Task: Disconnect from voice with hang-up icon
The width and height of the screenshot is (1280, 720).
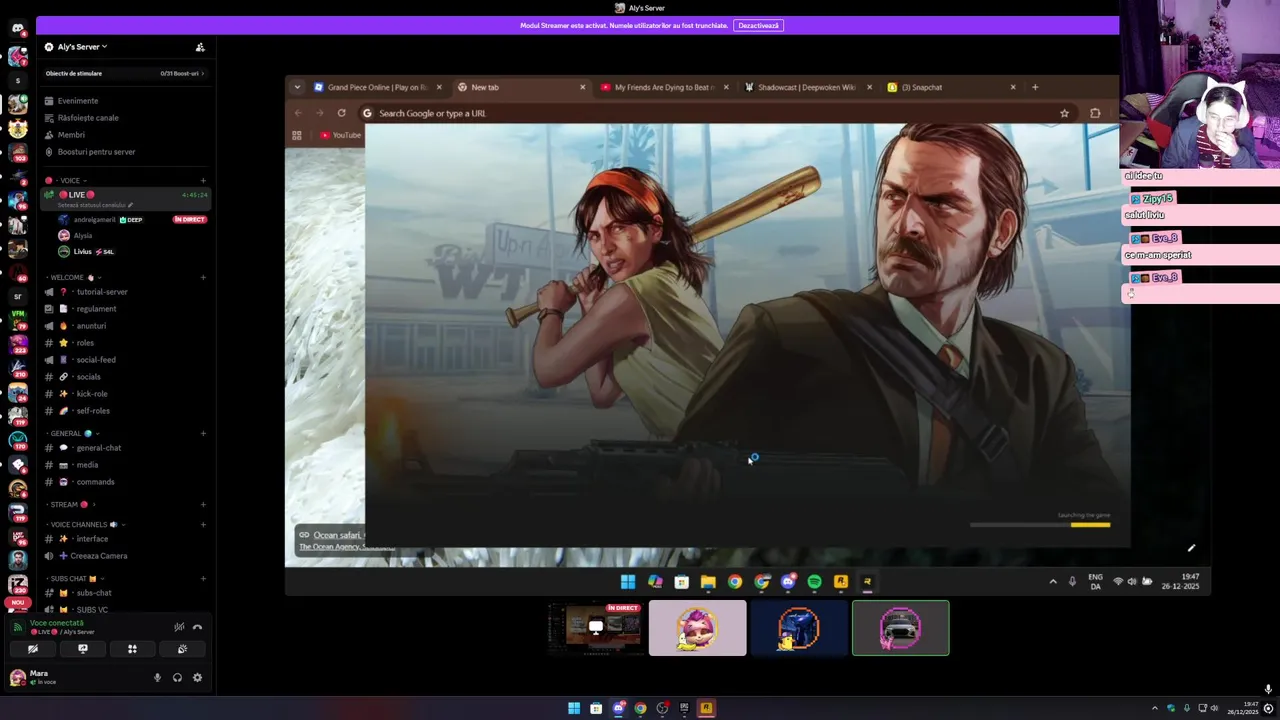Action: click(x=197, y=627)
